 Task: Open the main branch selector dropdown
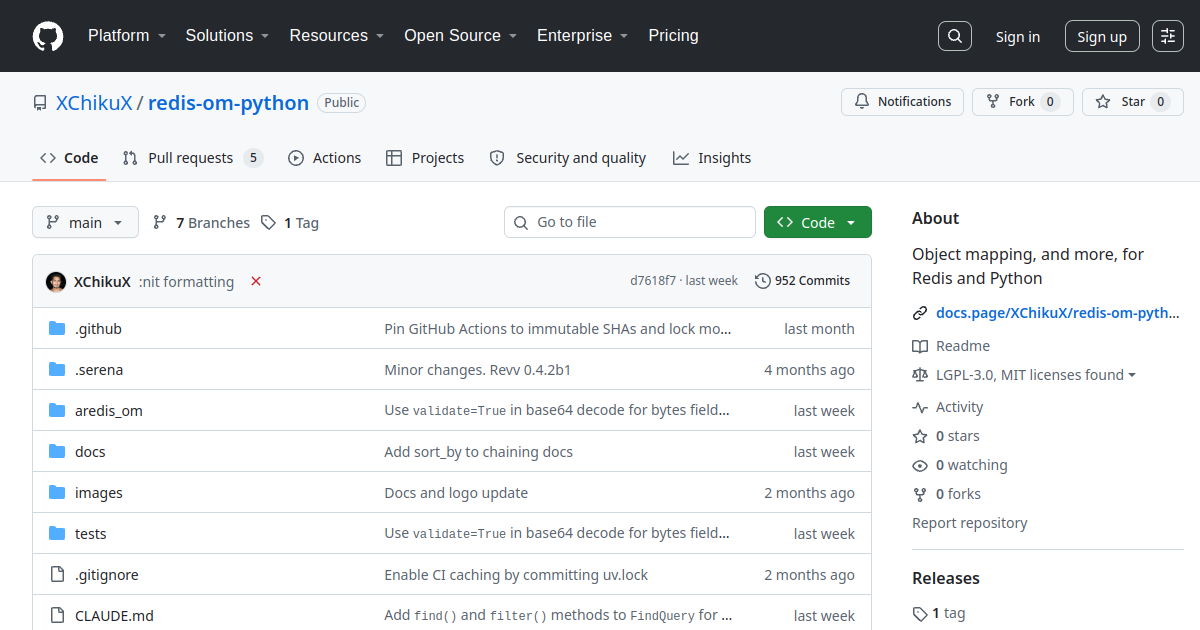coord(85,222)
